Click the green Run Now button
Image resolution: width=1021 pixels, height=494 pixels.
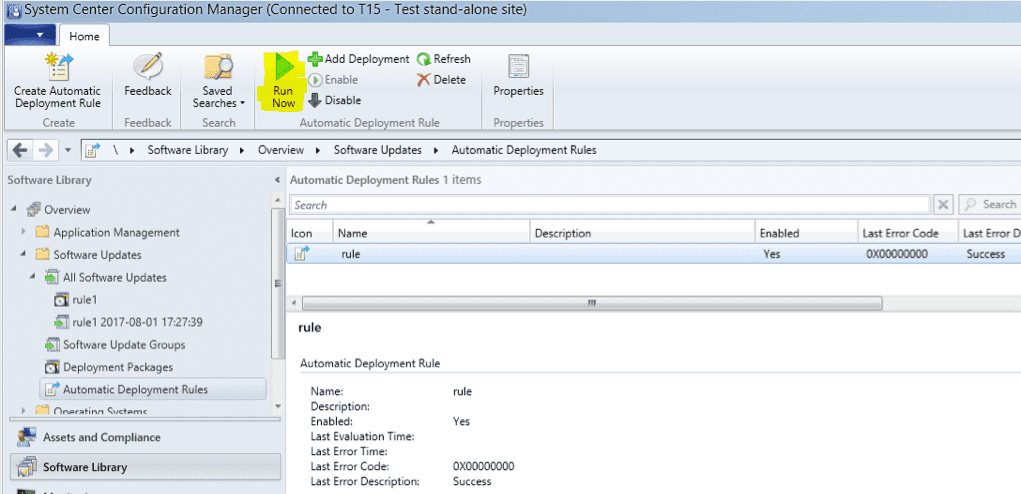(283, 81)
